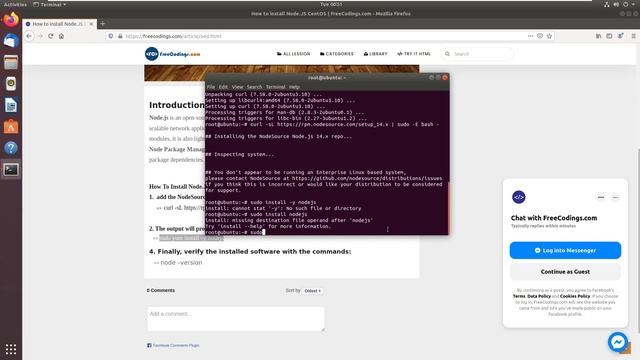Open the Terminal app menu in the top bar
The width and height of the screenshot is (640, 360).
[x=50, y=4]
